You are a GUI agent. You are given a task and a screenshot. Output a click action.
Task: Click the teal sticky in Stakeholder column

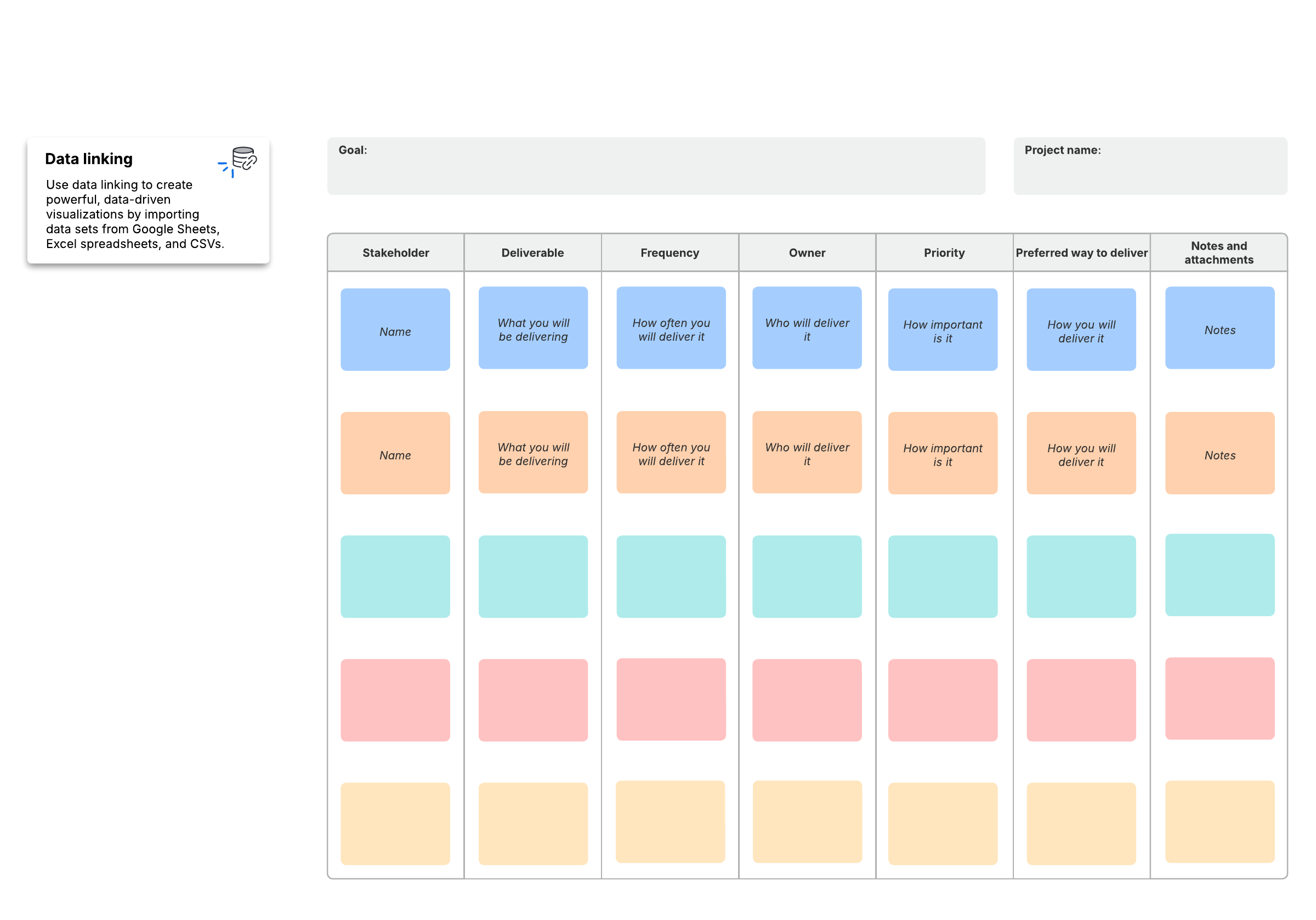[x=395, y=577]
